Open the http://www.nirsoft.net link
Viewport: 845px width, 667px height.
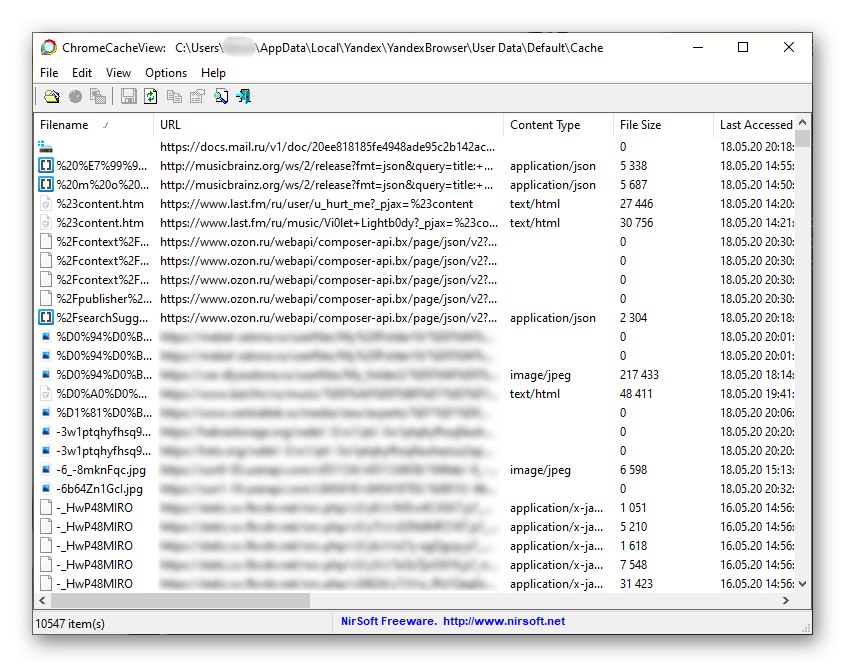[x=504, y=621]
